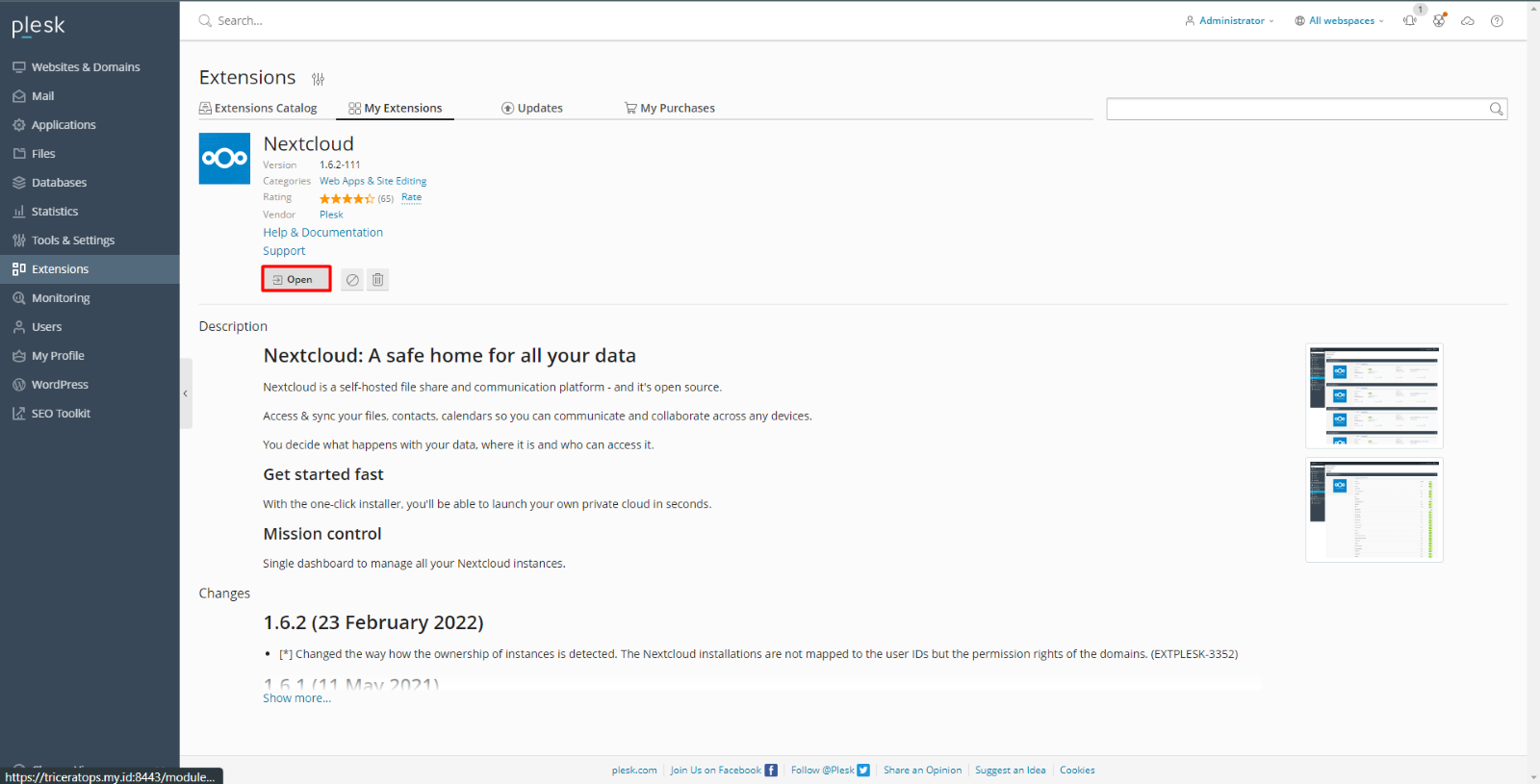
Task: Open Mail in the sidebar
Action: click(x=90, y=96)
